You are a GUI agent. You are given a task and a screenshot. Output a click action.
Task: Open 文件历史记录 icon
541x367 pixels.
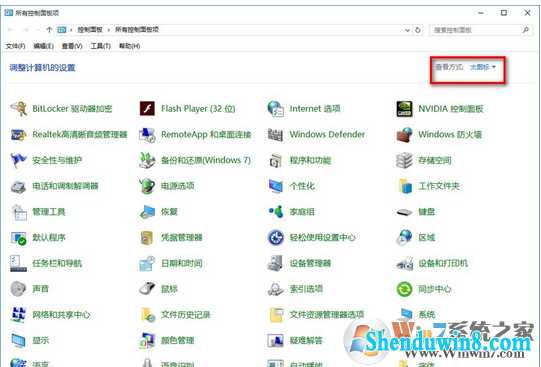[147, 315]
